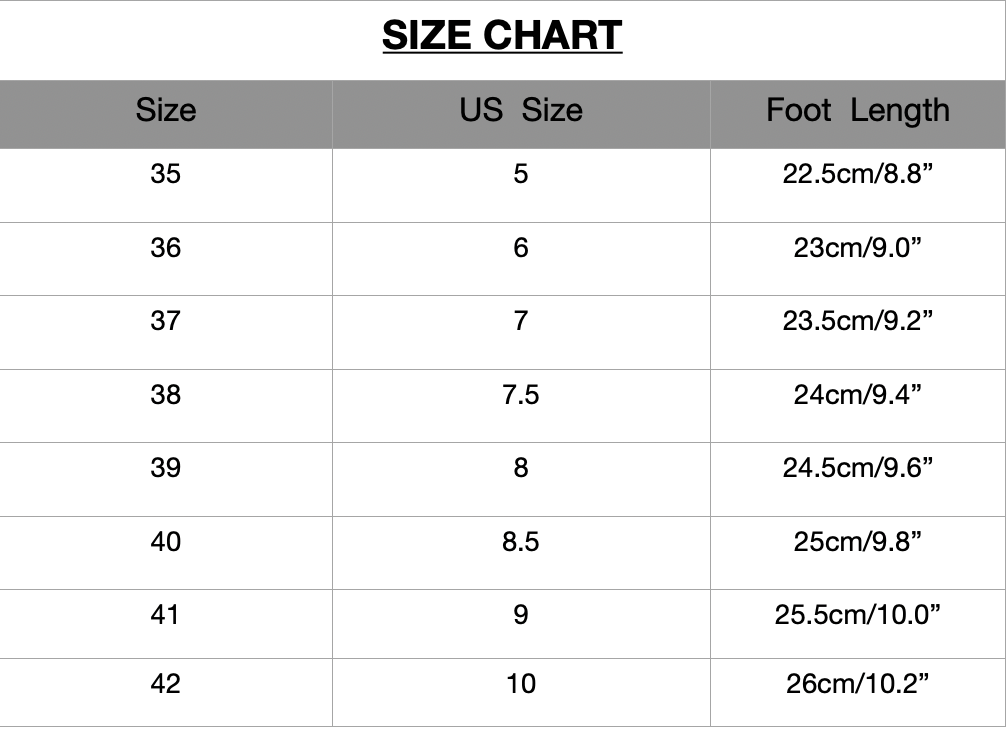Click the size 41 cell

click(166, 614)
